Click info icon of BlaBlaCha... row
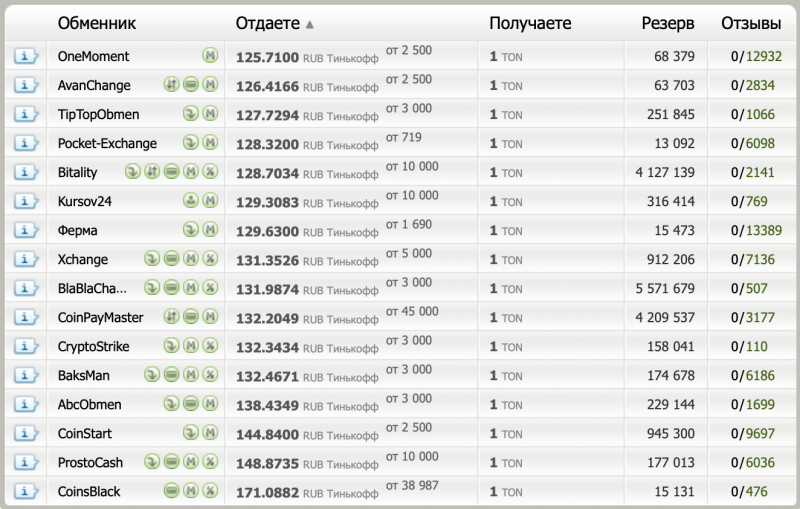 tap(26, 288)
